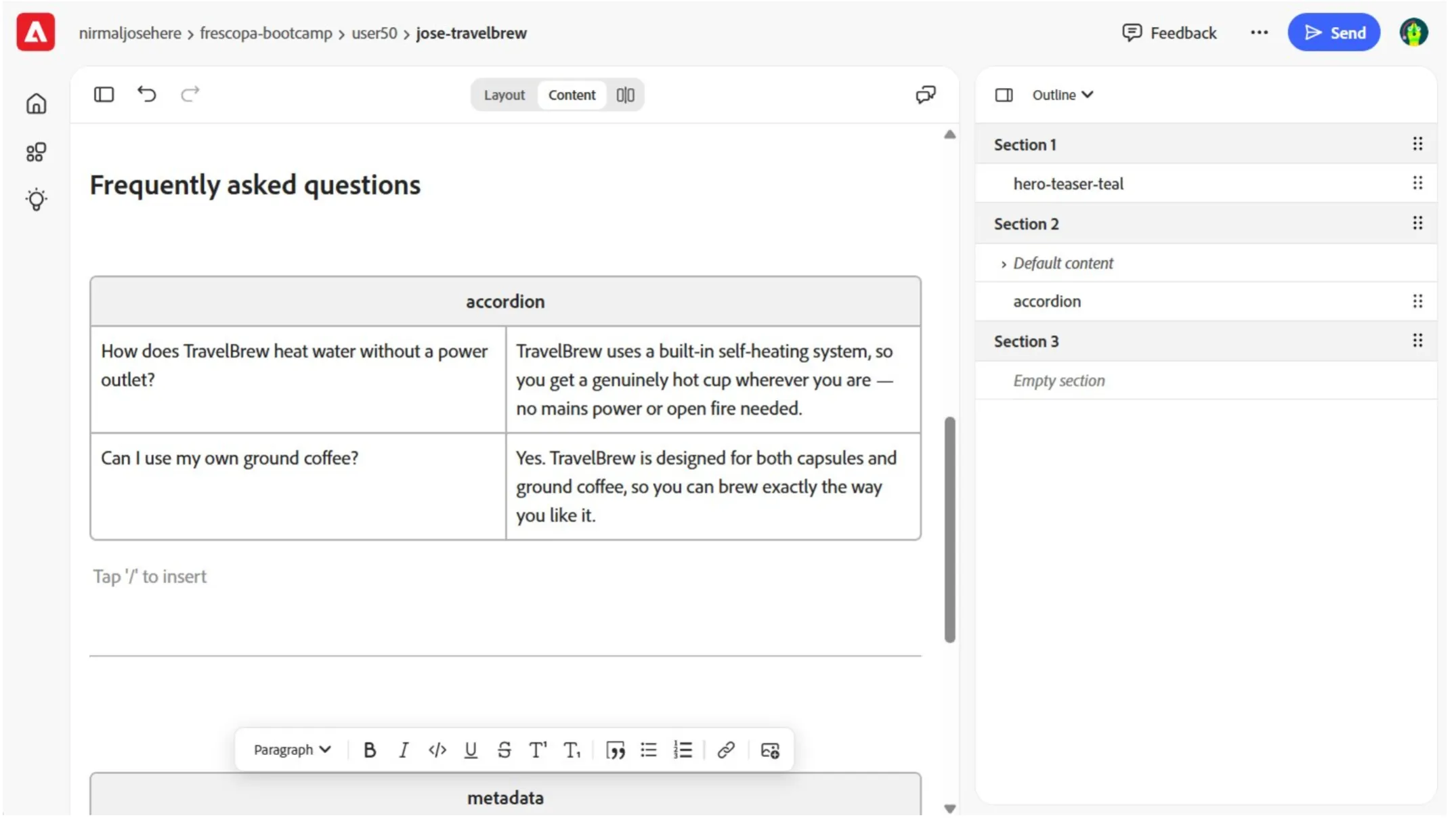Toggle the right side panel icon
Viewport: 1456px width, 822px height.
tap(1004, 95)
